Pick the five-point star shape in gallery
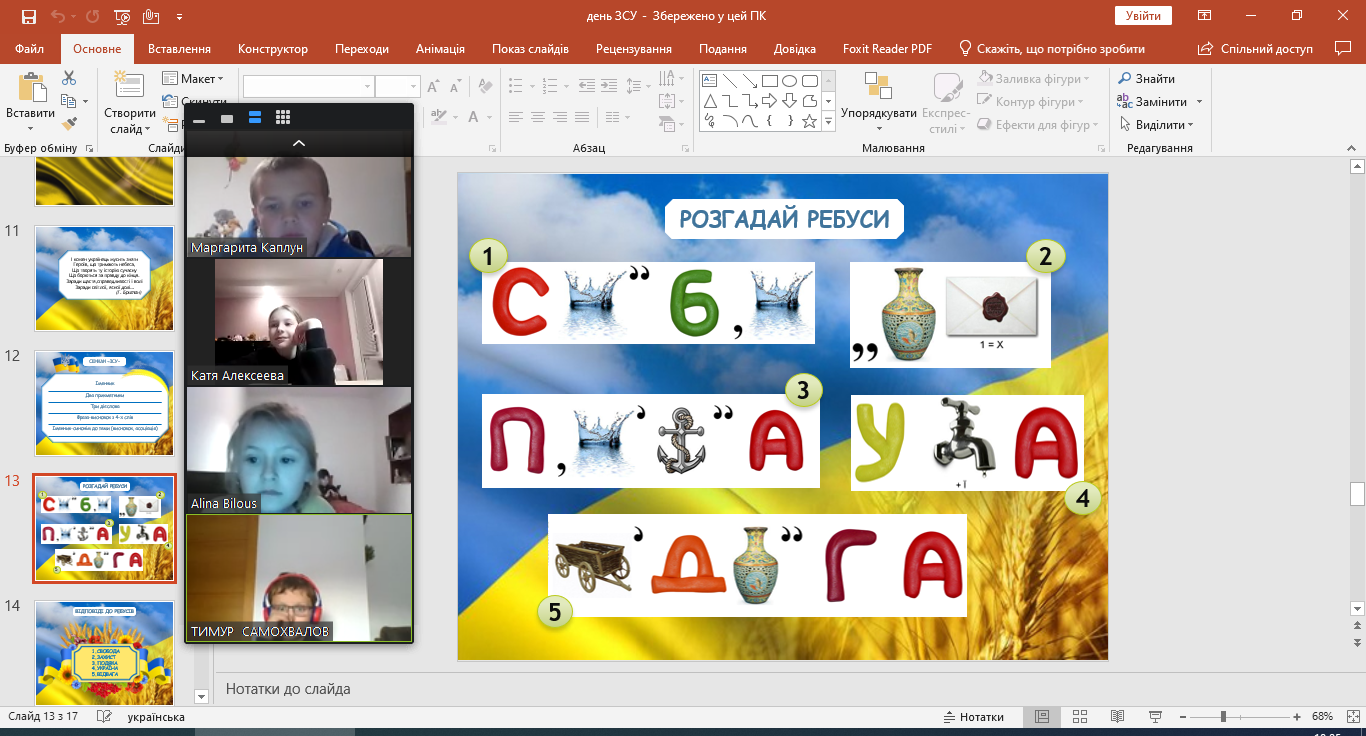 pyautogui.click(x=810, y=121)
